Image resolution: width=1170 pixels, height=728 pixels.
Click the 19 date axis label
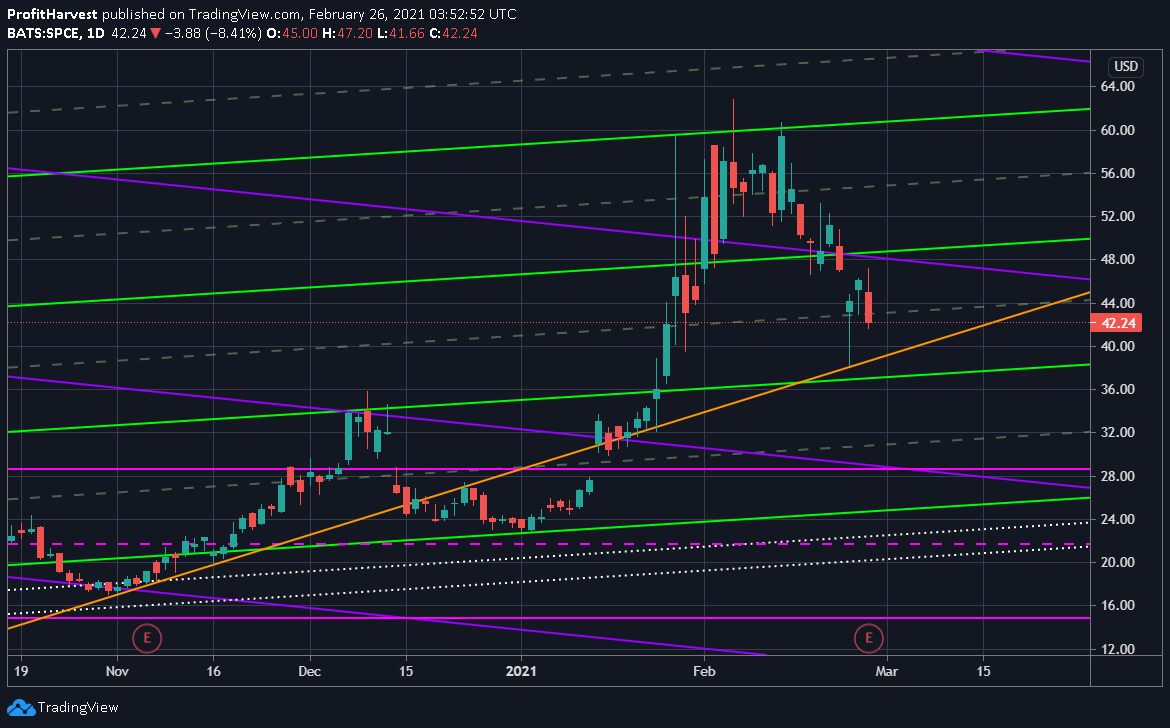(21, 671)
